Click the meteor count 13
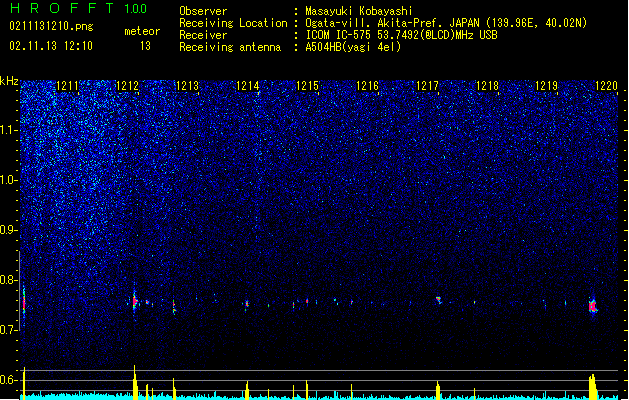The height and width of the screenshot is (400, 629). 145,46
